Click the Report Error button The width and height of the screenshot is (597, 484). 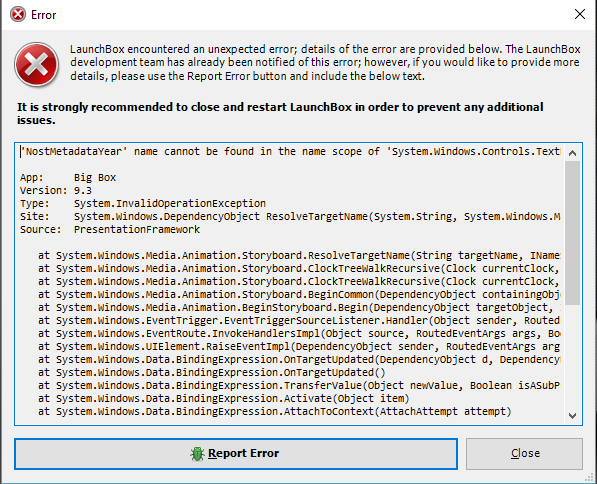click(236, 454)
